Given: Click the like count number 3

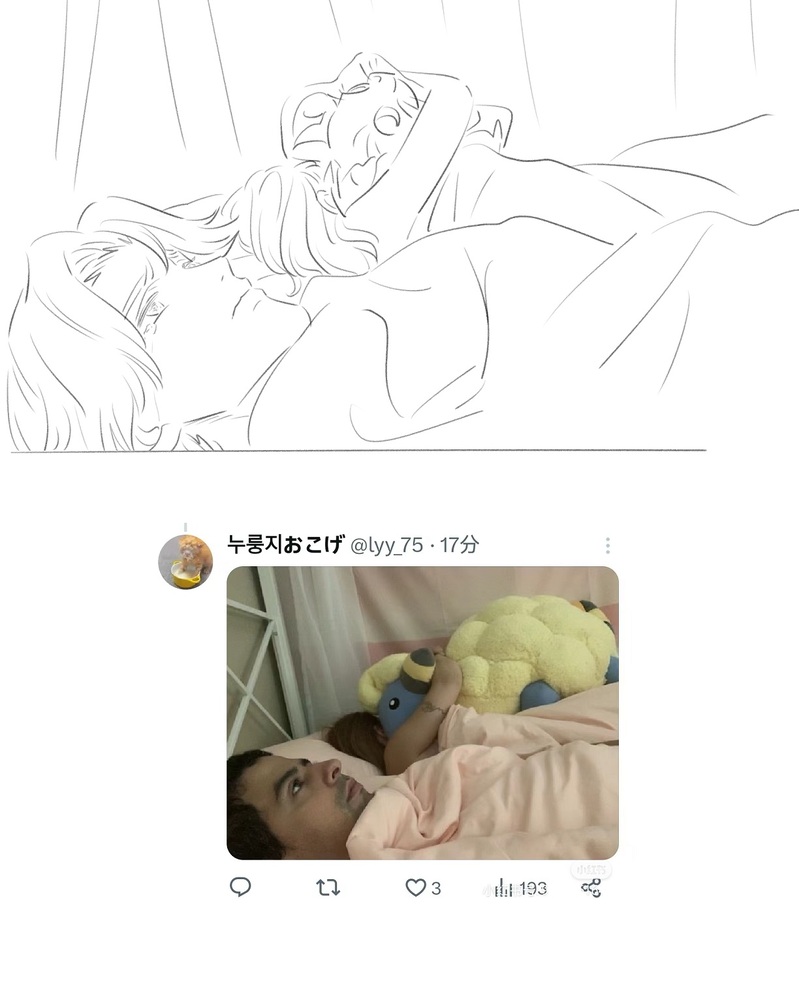Looking at the screenshot, I should click(x=436, y=888).
